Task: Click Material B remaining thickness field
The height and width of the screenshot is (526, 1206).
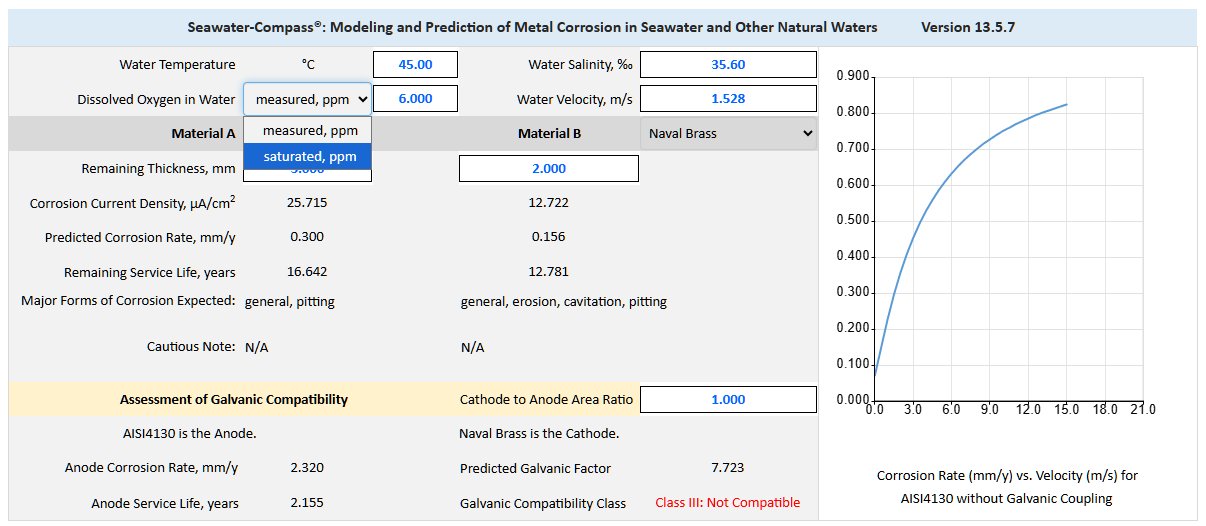Action: (548, 169)
